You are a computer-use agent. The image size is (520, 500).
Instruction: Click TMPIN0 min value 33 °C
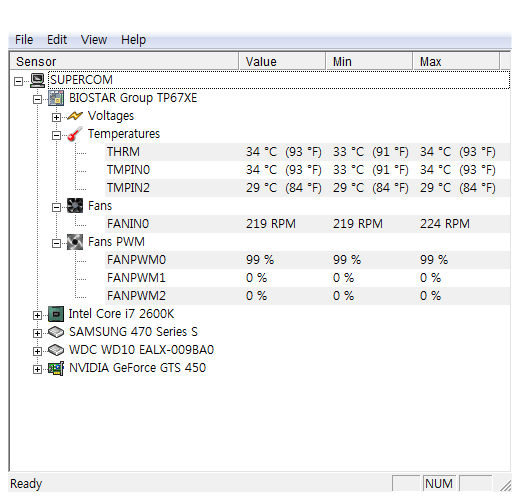(x=371, y=170)
